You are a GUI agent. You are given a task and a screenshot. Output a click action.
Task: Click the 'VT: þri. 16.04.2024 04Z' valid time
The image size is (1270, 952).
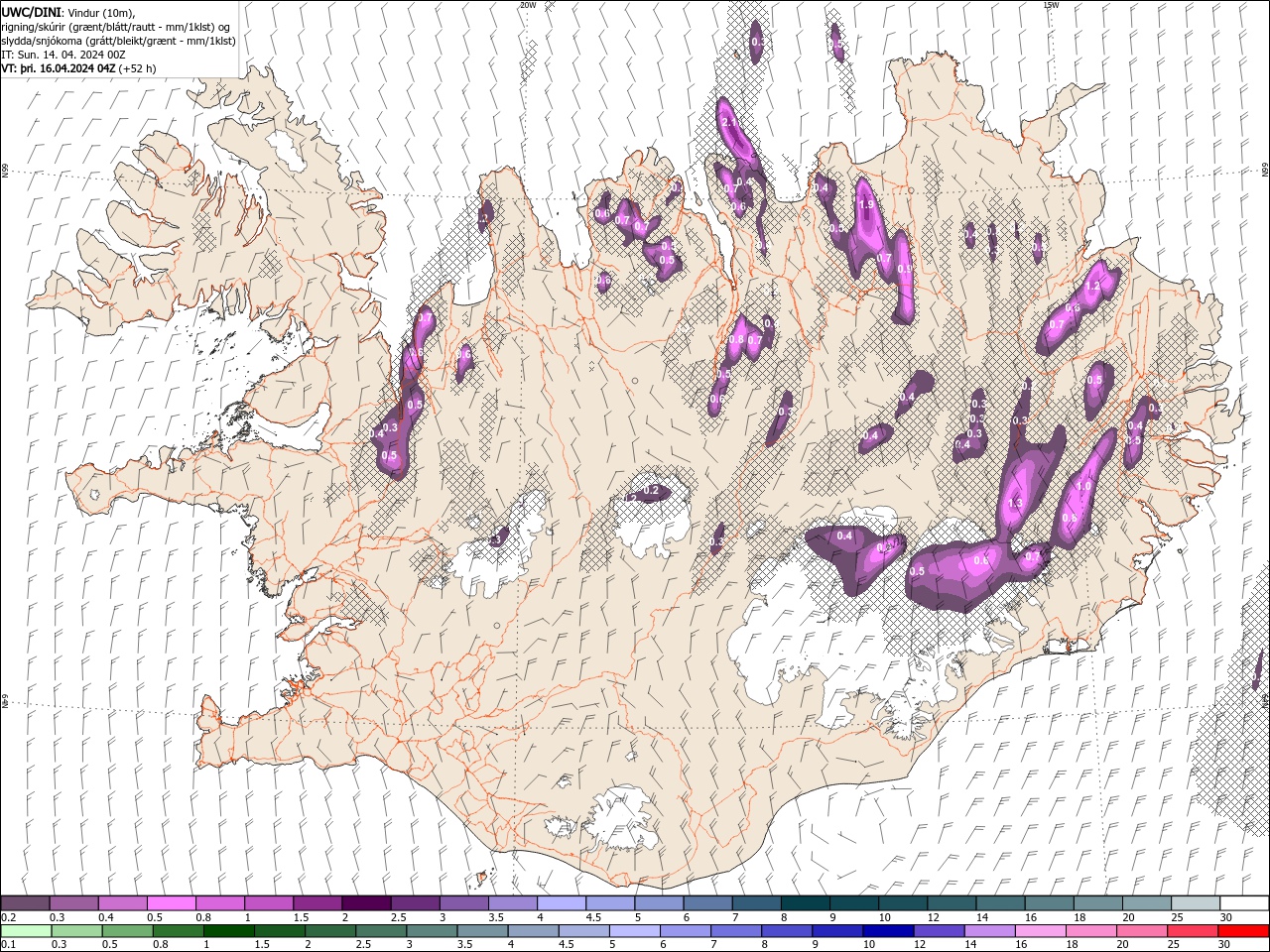[59, 68]
